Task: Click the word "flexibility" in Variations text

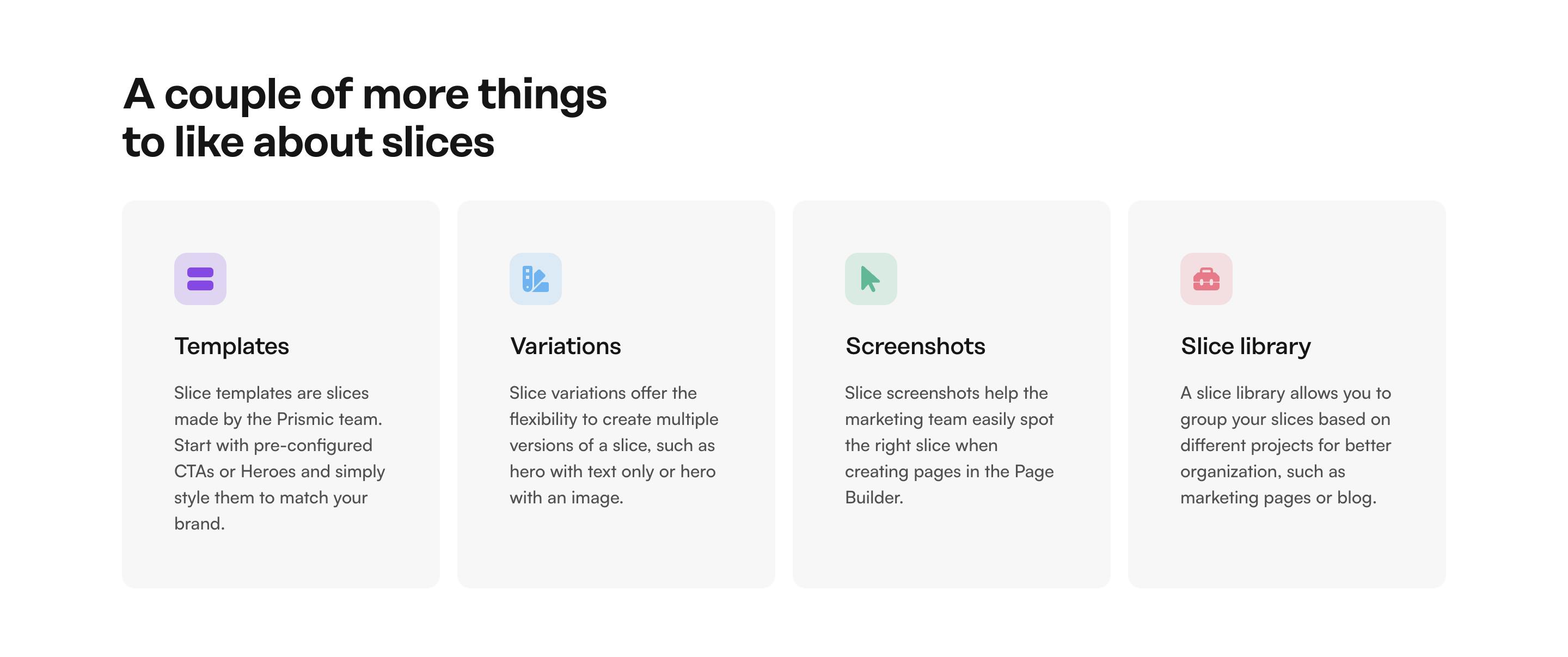Action: (543, 419)
